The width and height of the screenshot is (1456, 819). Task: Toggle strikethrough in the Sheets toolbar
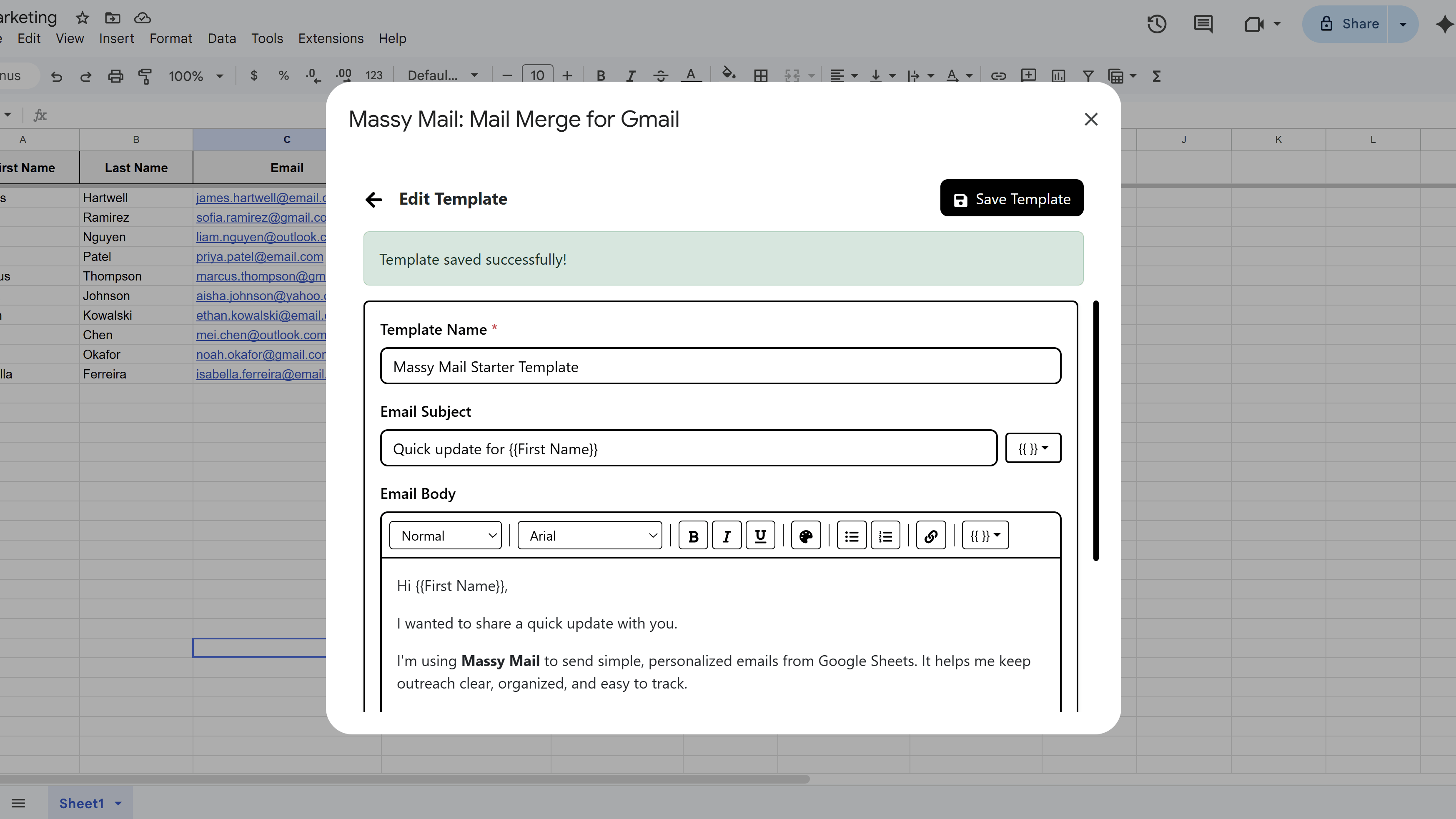[659, 76]
